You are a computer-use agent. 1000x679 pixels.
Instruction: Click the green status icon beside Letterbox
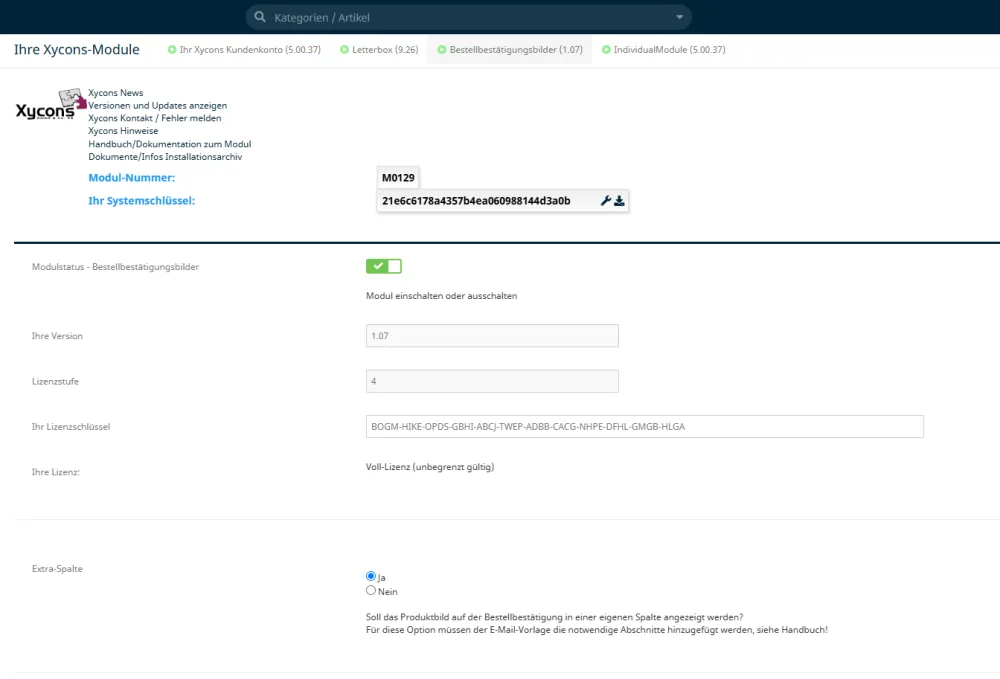coord(344,50)
